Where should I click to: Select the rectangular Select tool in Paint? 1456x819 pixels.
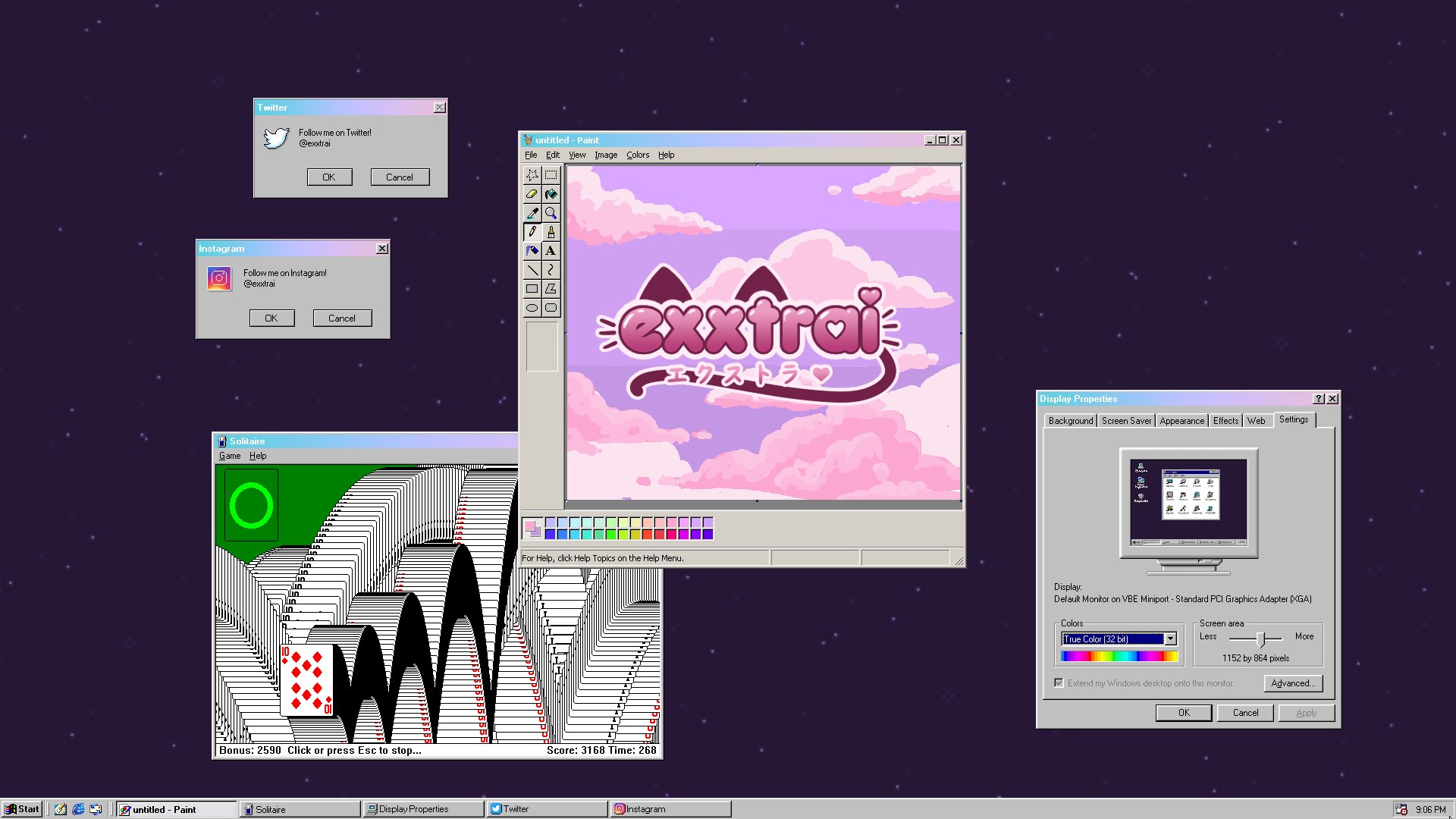point(551,175)
